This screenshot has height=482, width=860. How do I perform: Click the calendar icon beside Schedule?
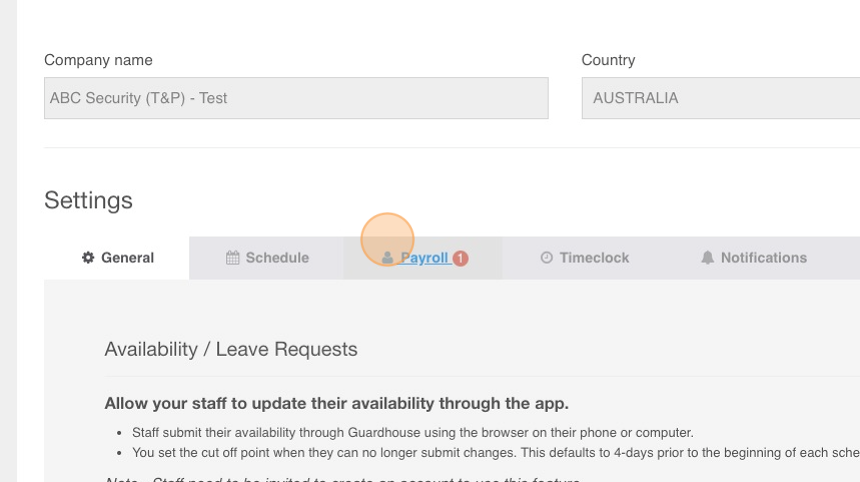233,258
